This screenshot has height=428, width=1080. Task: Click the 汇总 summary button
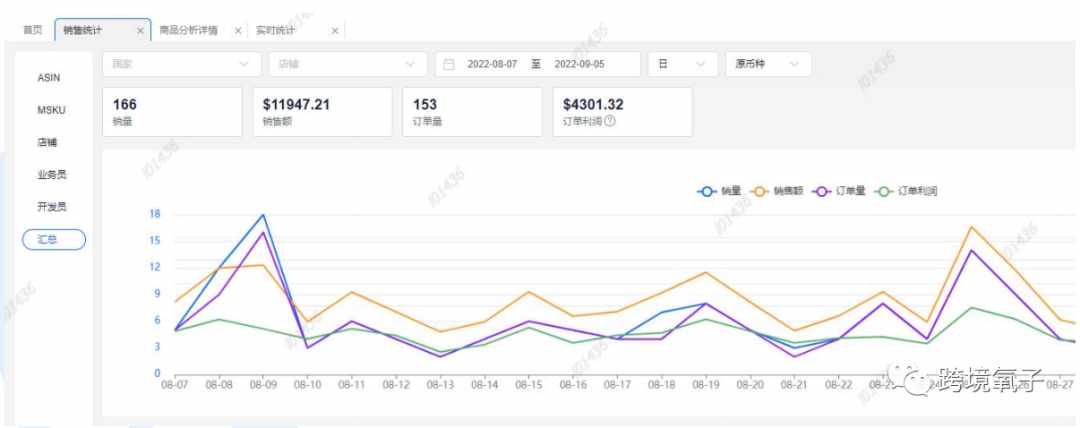click(x=54, y=239)
